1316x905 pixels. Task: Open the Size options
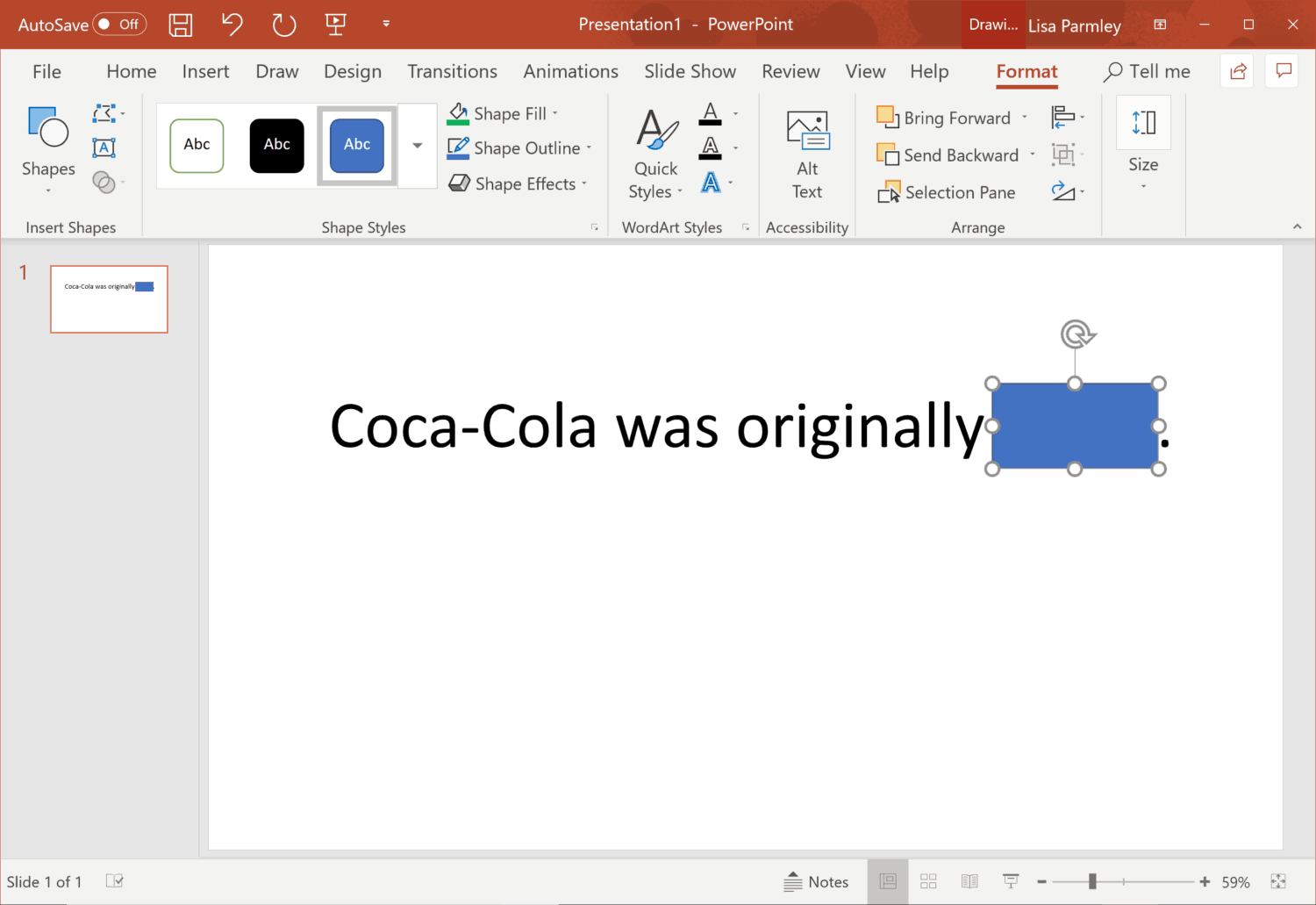[1143, 145]
